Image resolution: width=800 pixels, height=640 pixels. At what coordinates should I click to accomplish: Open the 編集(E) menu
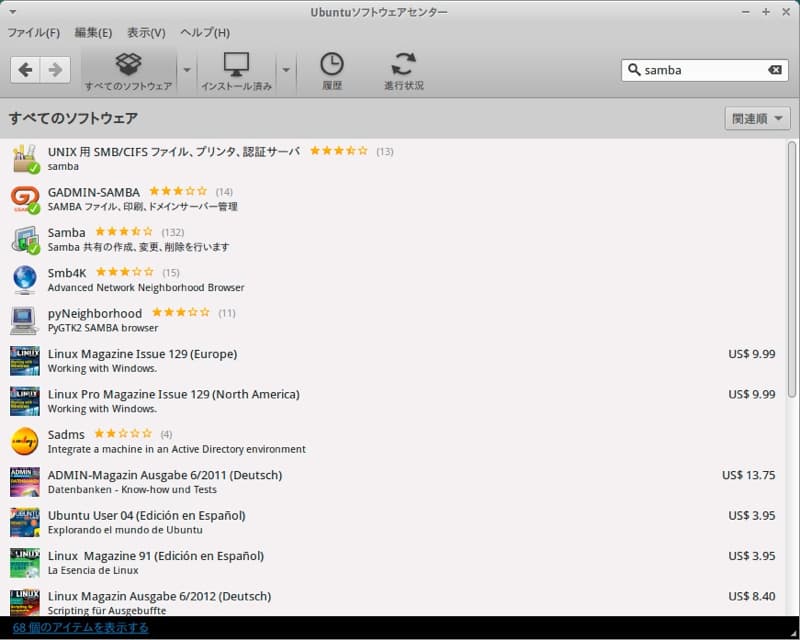[93, 33]
